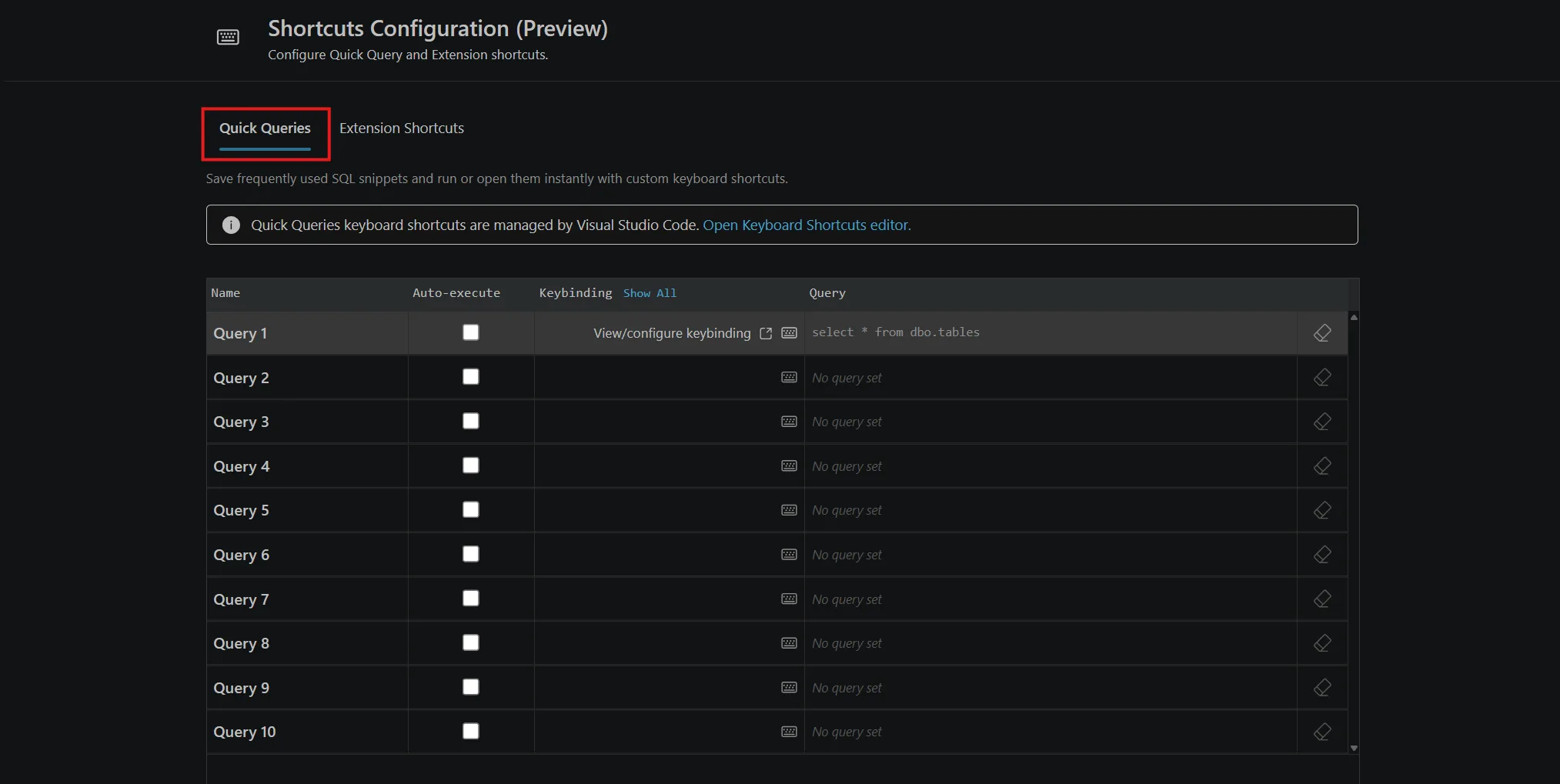Click View/configure keybinding for Query 1
Screen dimensions: 1560x784
672,333
